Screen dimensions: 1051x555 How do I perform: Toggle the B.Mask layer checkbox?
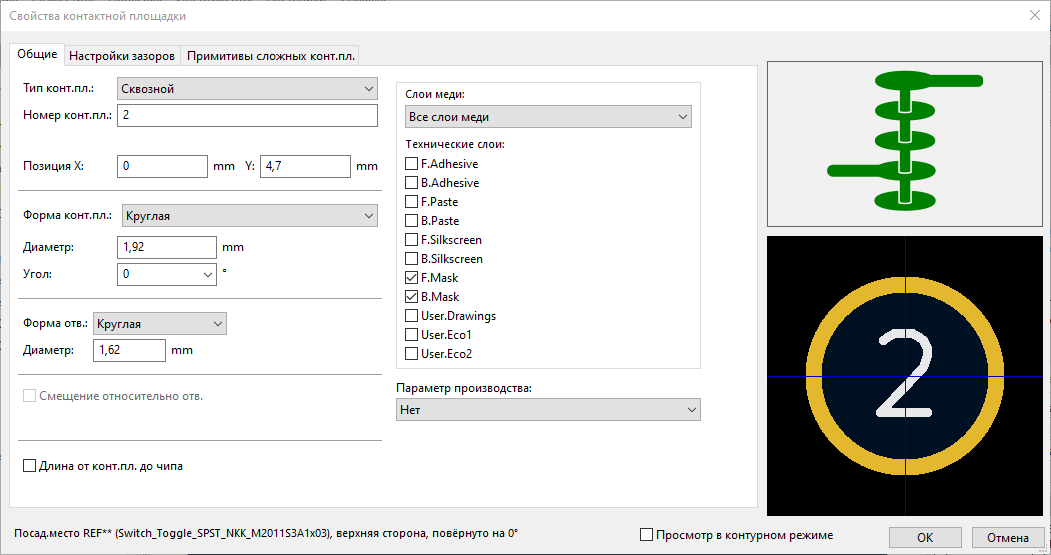[411, 297]
